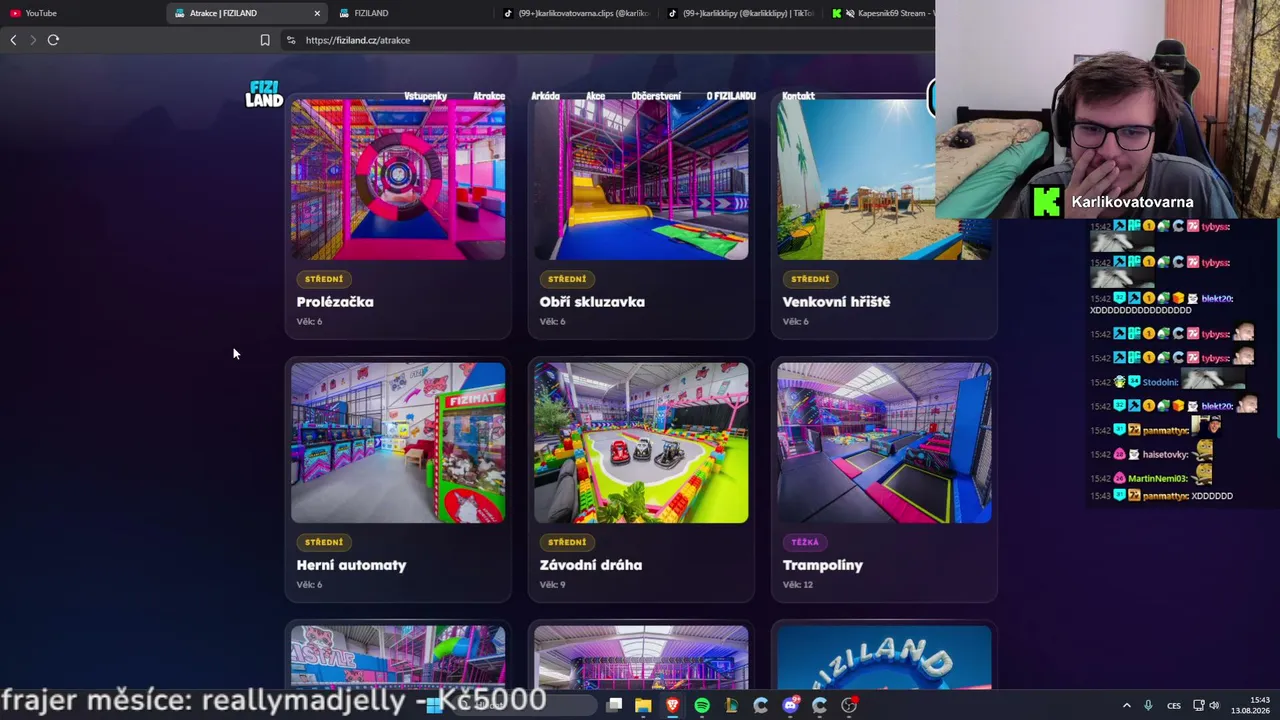
Task: Click the STŘEDNÍ badge on Venkovní hřiště card
Action: tap(810, 279)
